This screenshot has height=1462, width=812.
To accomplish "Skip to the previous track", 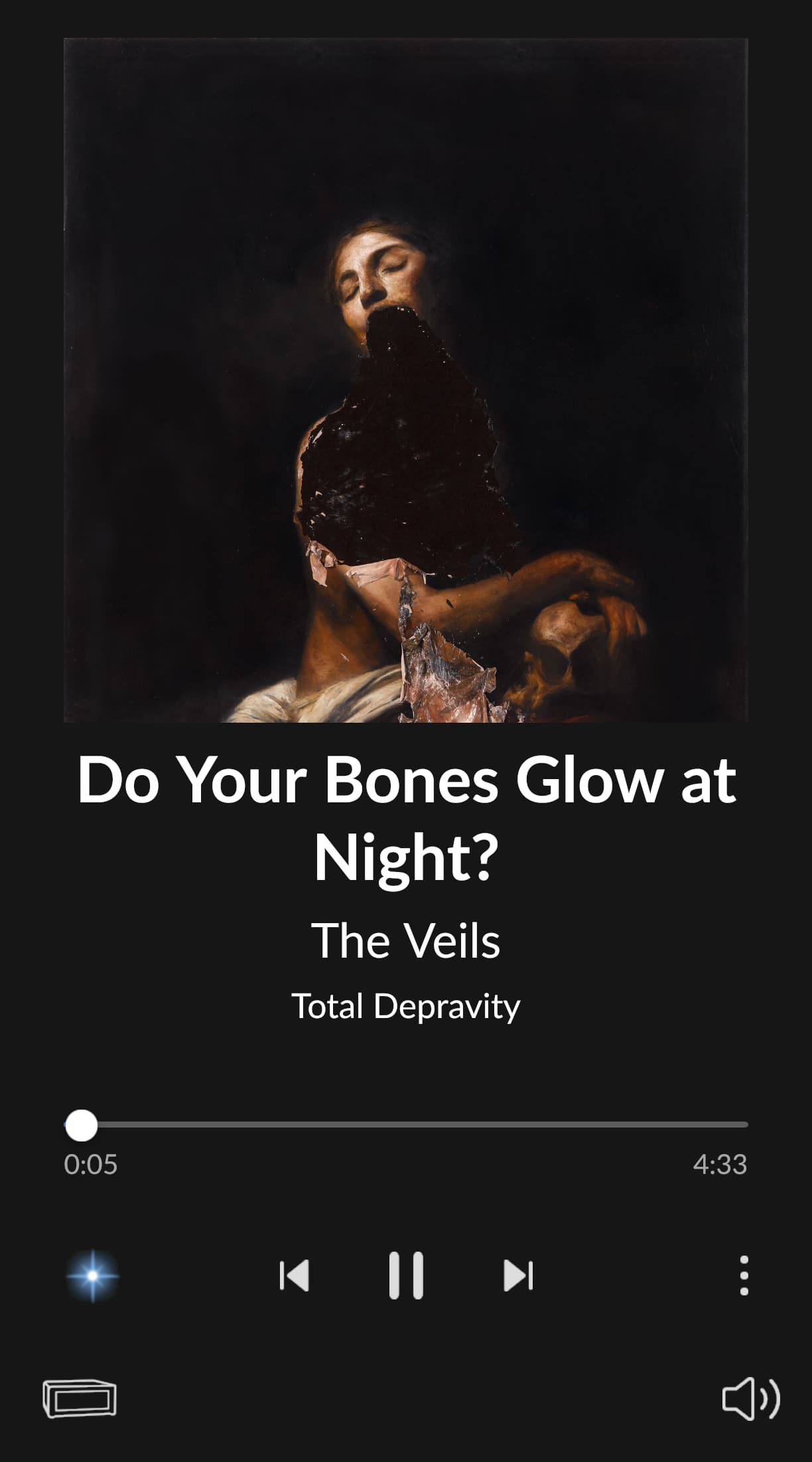I will [295, 1276].
